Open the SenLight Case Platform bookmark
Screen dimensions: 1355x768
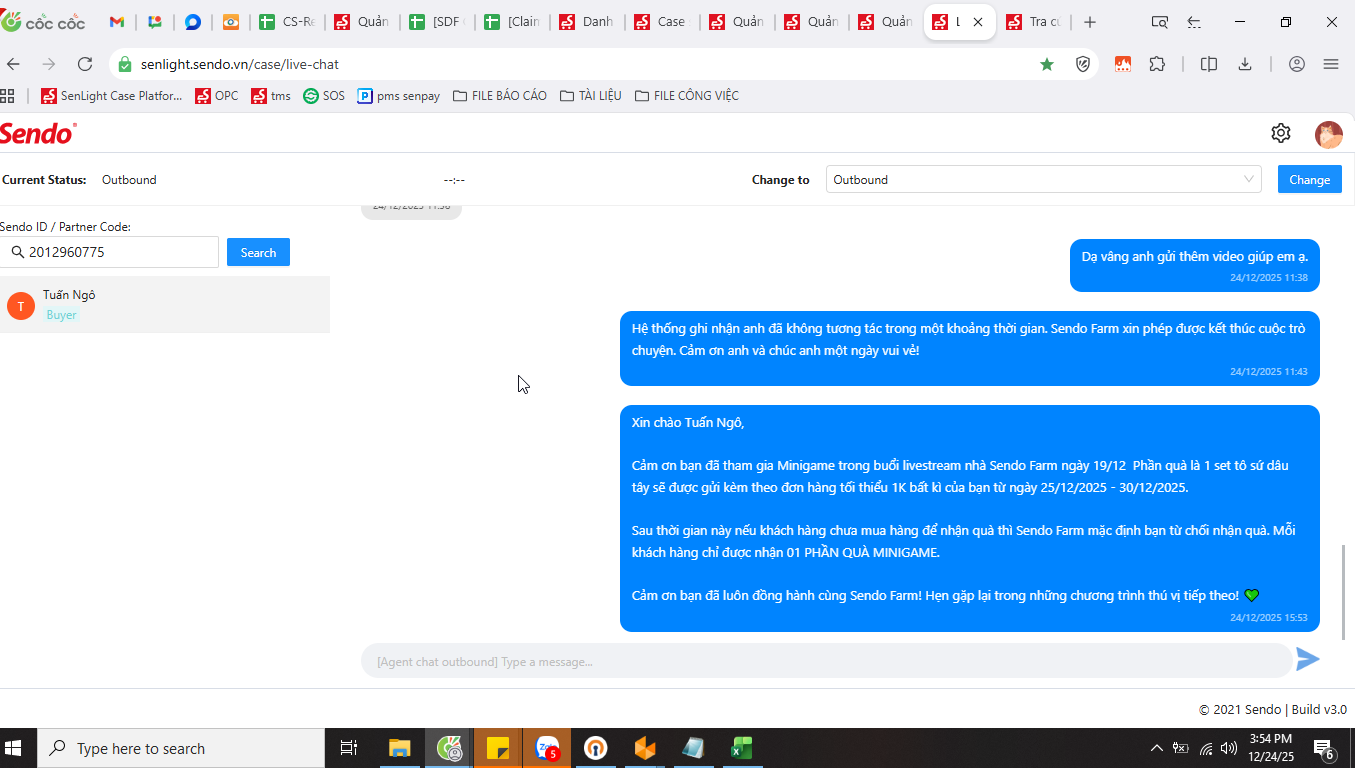(112, 96)
